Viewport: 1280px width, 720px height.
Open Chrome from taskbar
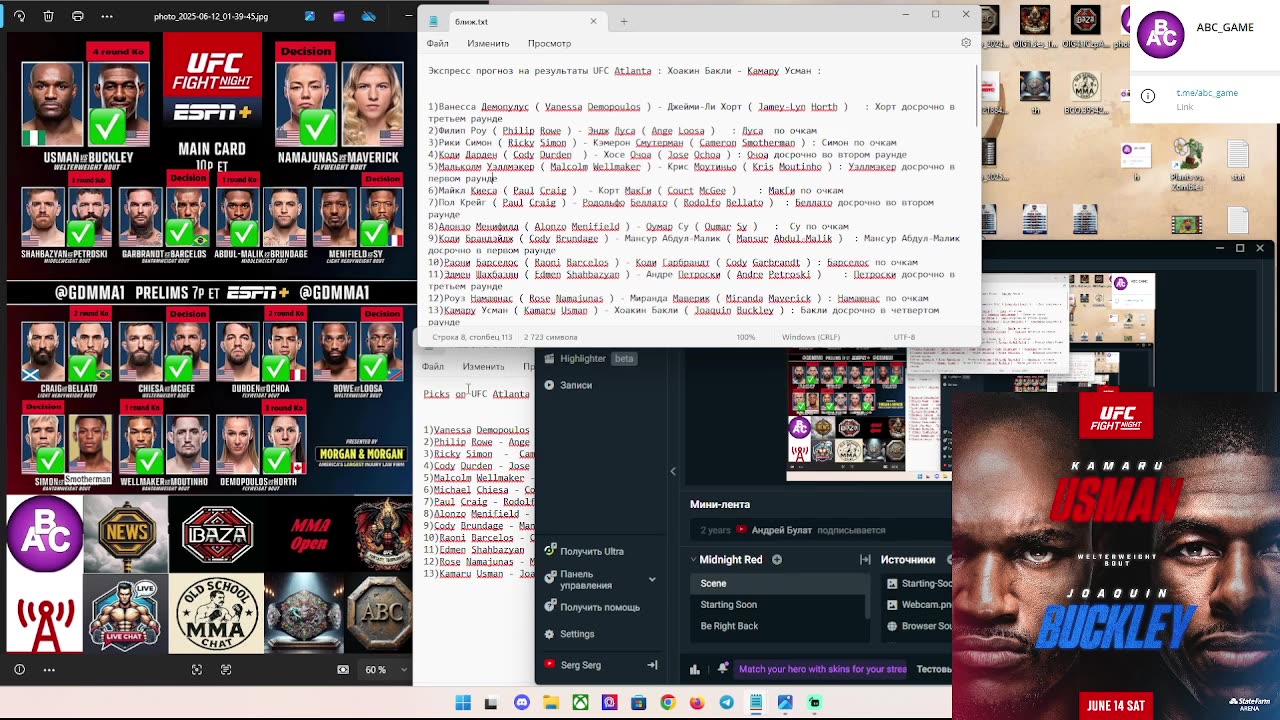tap(668, 703)
